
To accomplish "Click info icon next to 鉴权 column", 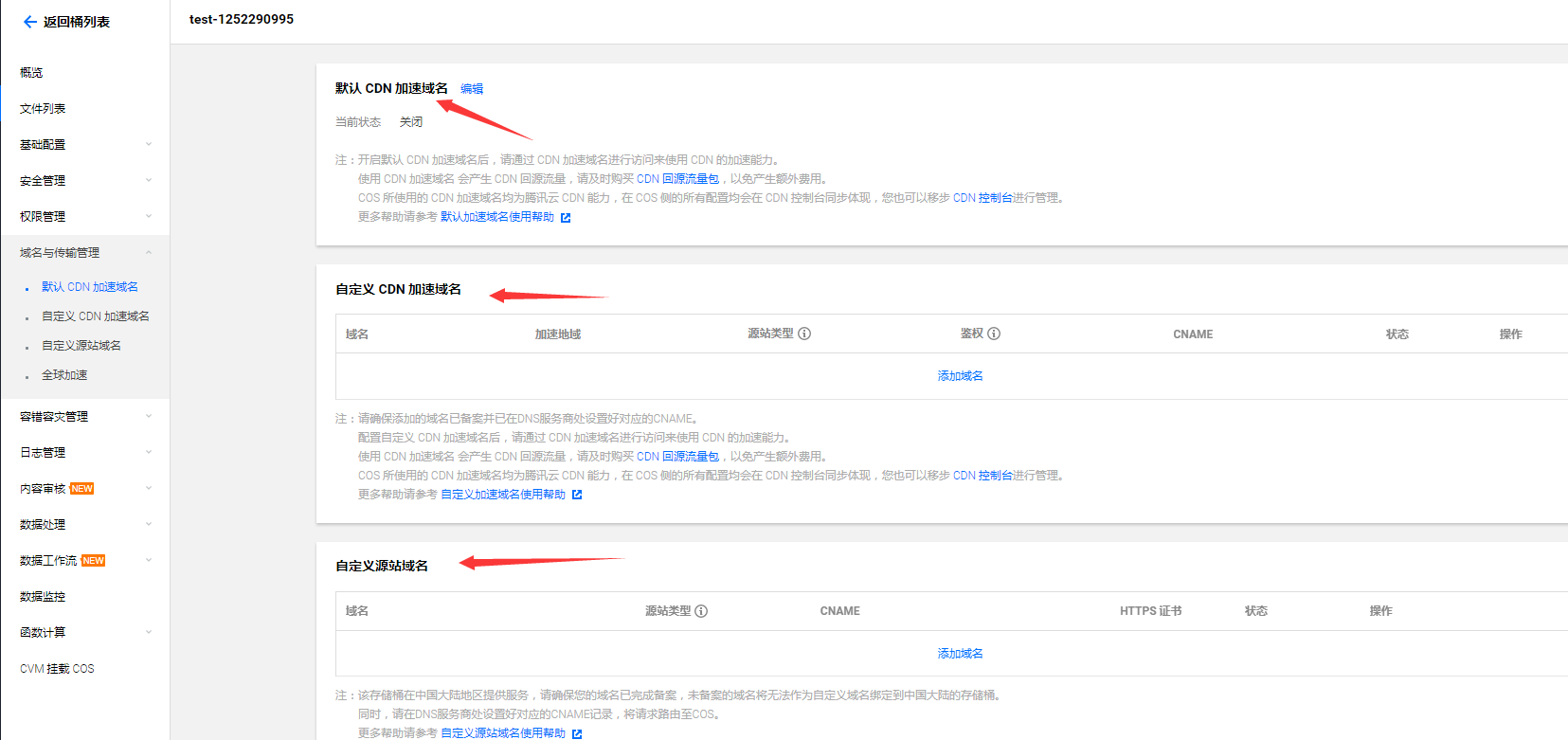I will click(x=994, y=334).
